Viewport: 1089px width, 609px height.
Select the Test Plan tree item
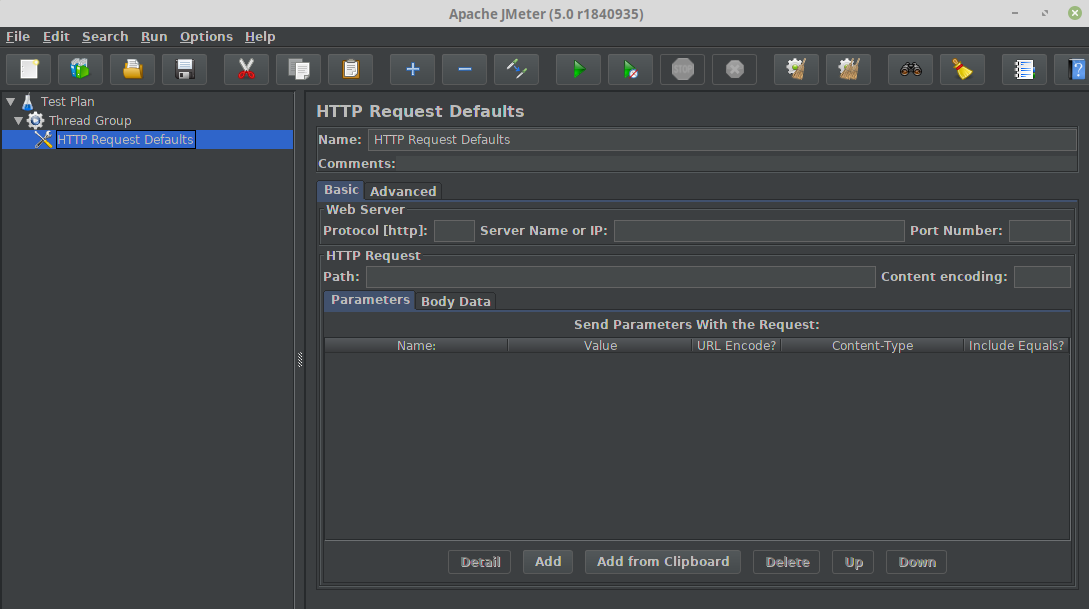coord(67,101)
